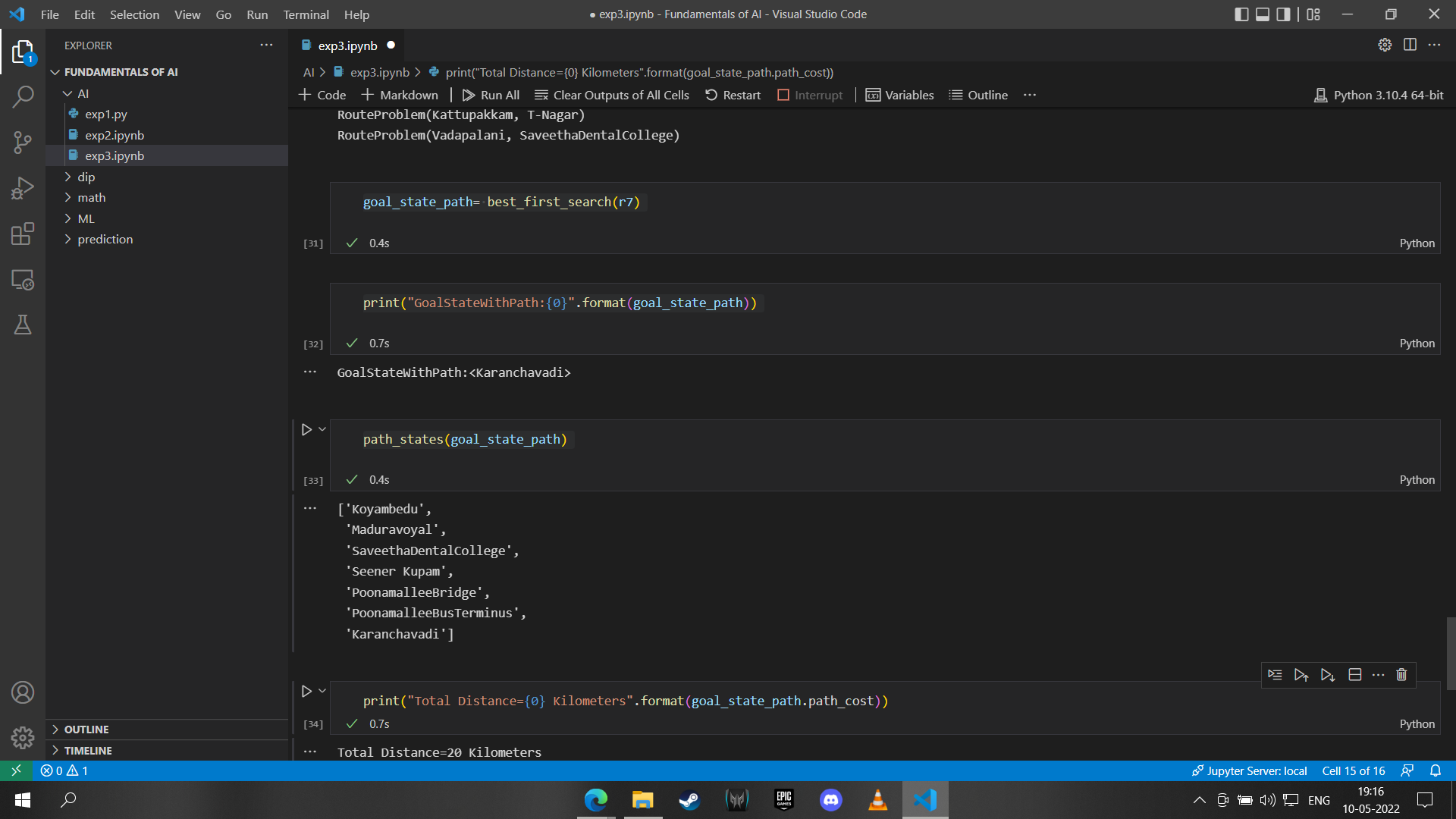Viewport: 1456px width, 819px height.
Task: Toggle the bottom panel layout button
Action: coord(1263,14)
